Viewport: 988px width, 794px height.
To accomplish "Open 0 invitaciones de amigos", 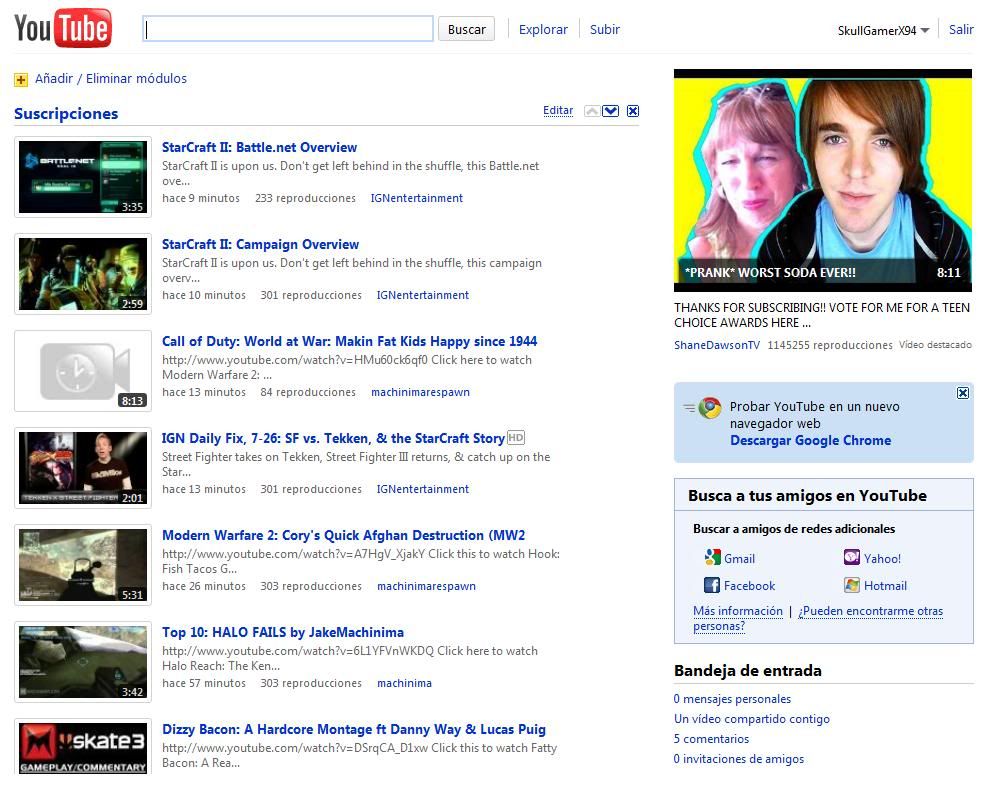I will point(738,759).
